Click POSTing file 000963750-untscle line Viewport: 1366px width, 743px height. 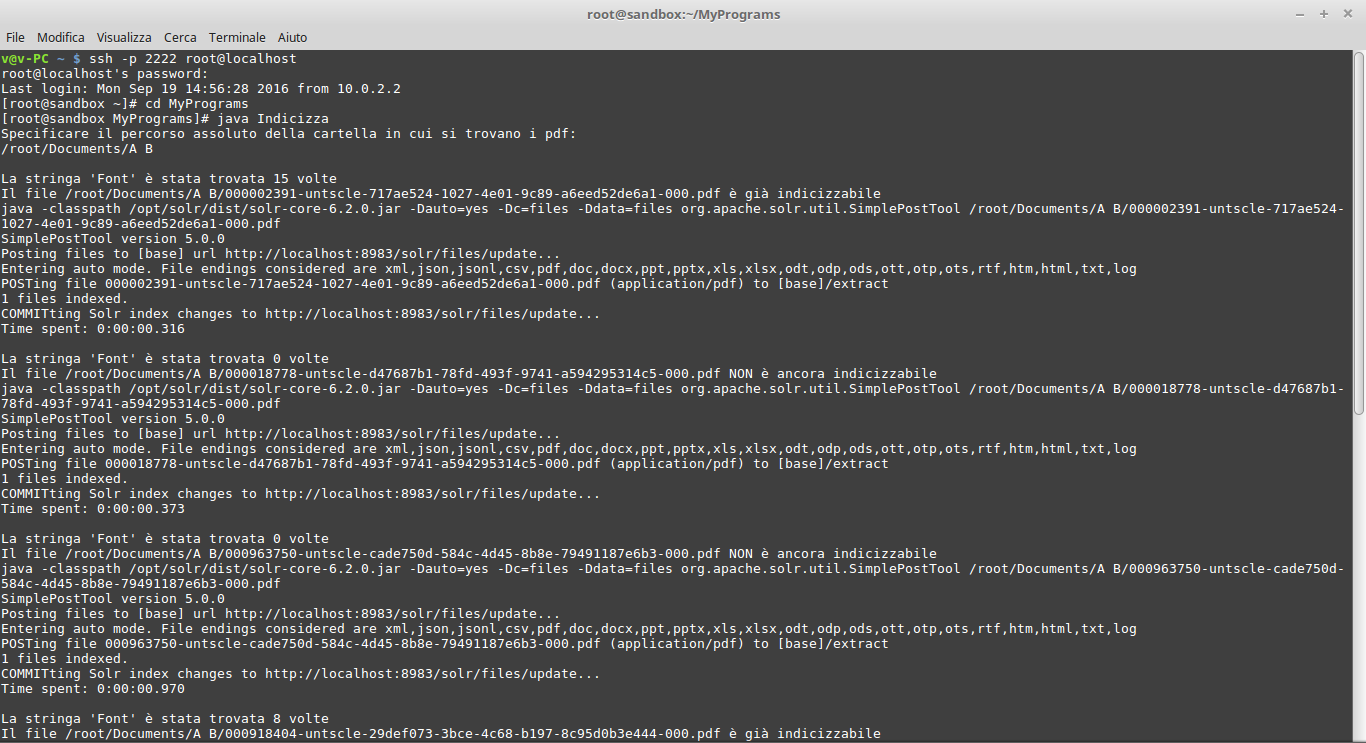coord(445,644)
